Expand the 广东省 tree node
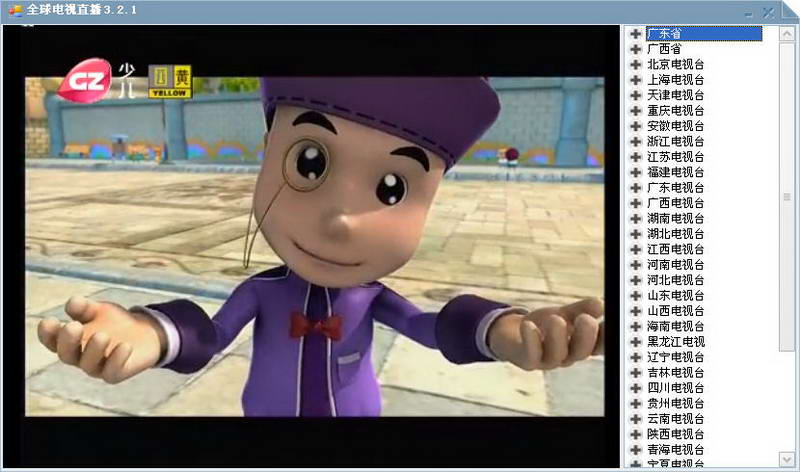 636,34
